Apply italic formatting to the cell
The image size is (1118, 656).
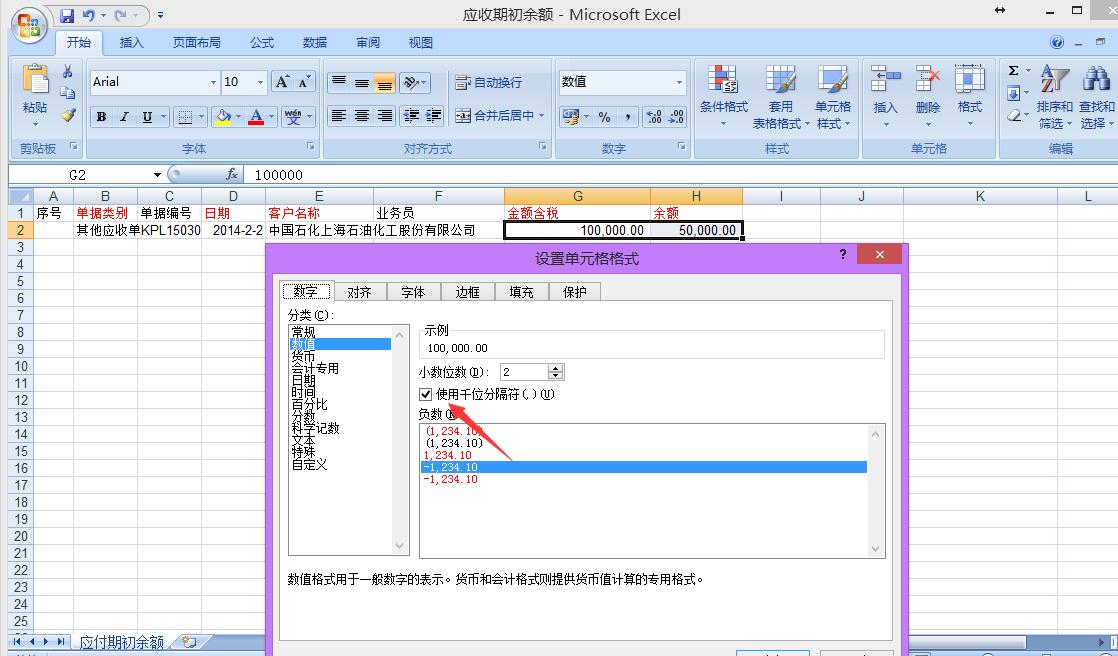point(124,117)
